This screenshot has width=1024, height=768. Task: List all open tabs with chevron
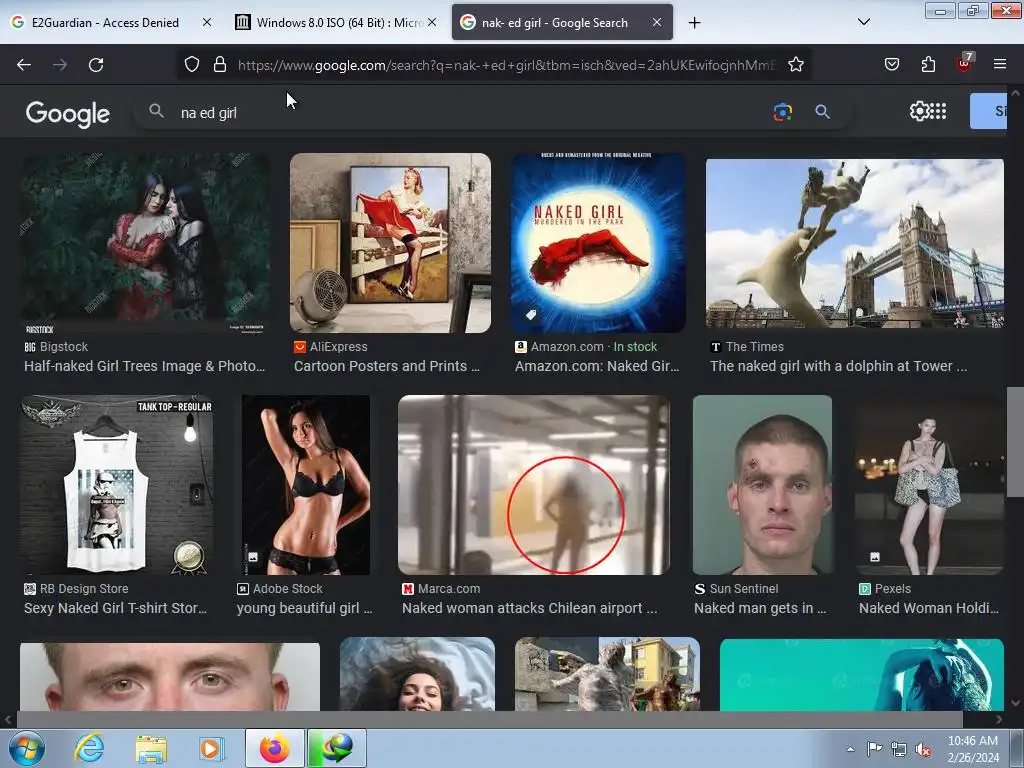(x=863, y=22)
